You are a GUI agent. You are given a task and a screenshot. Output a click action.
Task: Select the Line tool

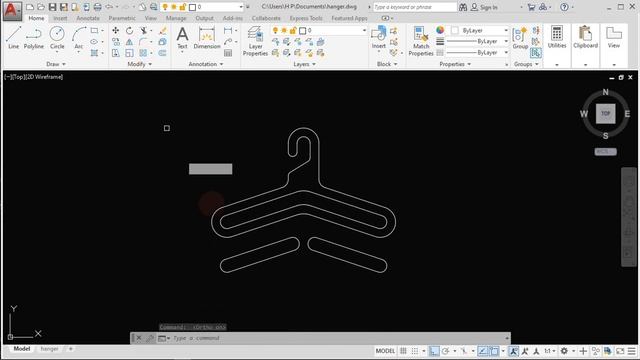pos(13,38)
